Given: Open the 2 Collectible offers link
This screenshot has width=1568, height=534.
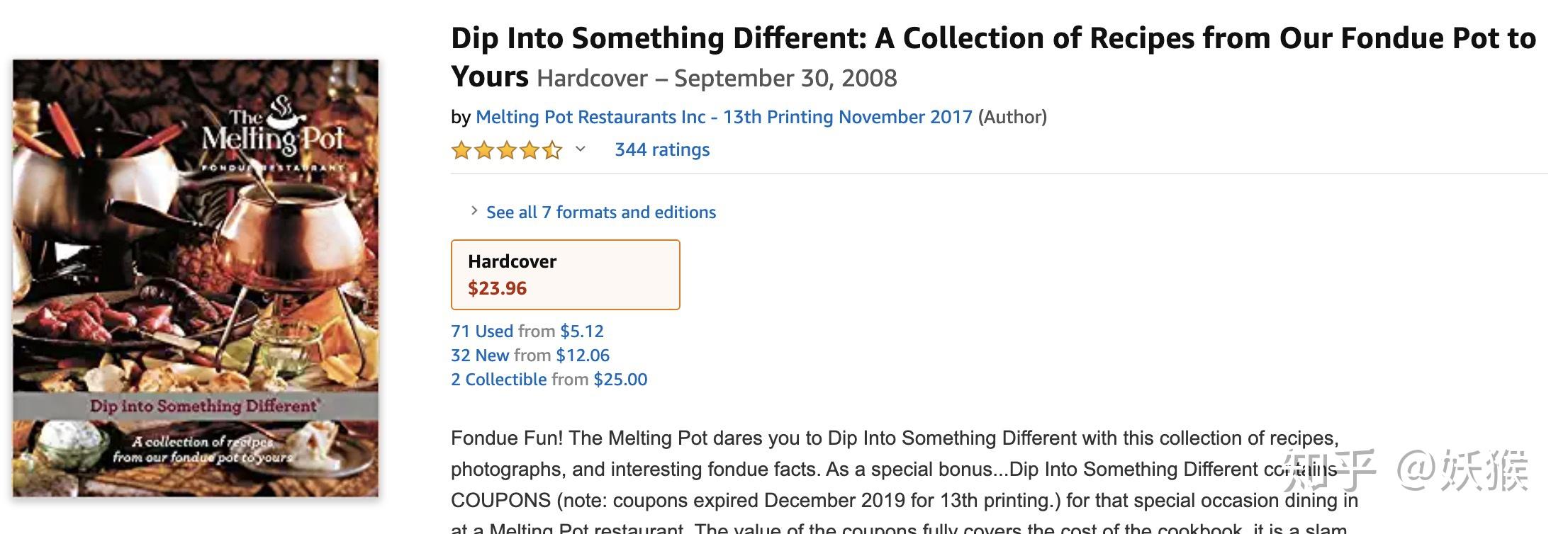Looking at the screenshot, I should tap(499, 380).
